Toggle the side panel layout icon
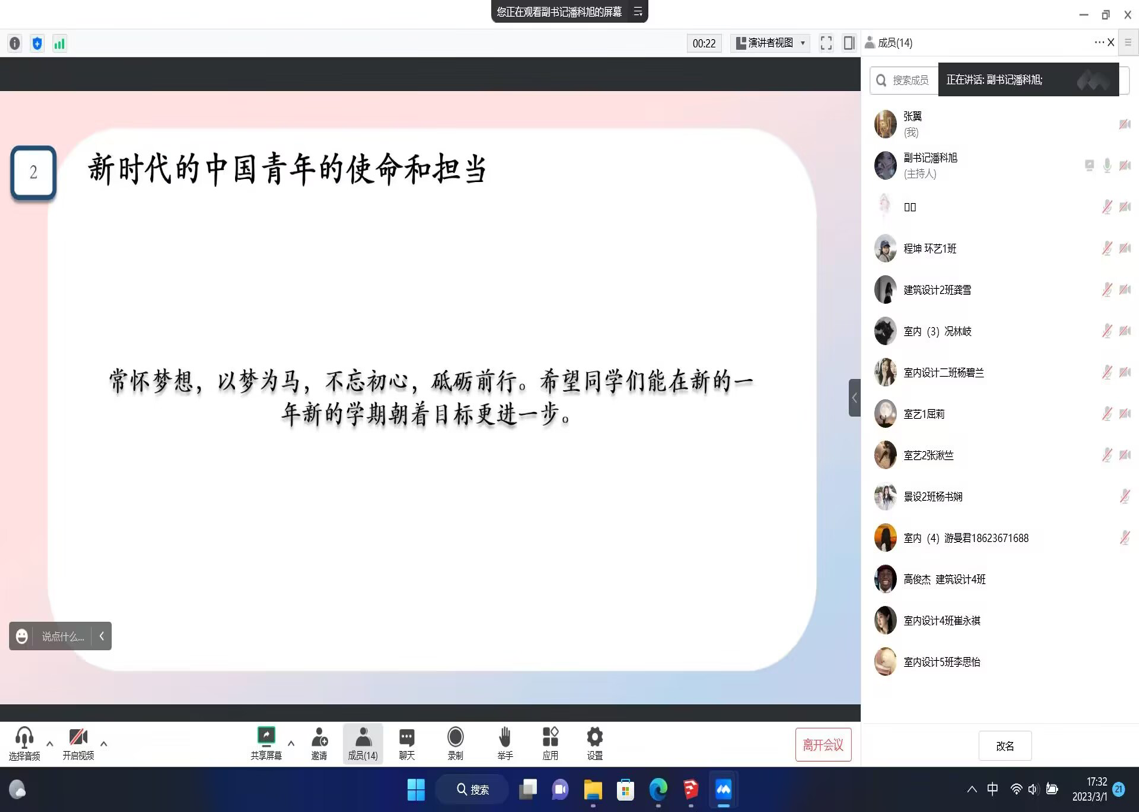The width and height of the screenshot is (1139, 812). click(x=849, y=43)
